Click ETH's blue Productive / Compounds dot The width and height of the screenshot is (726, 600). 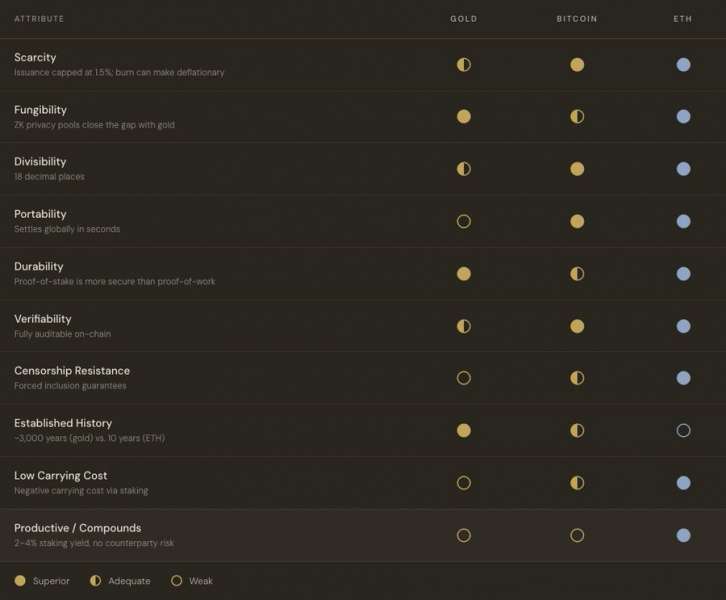(683, 536)
